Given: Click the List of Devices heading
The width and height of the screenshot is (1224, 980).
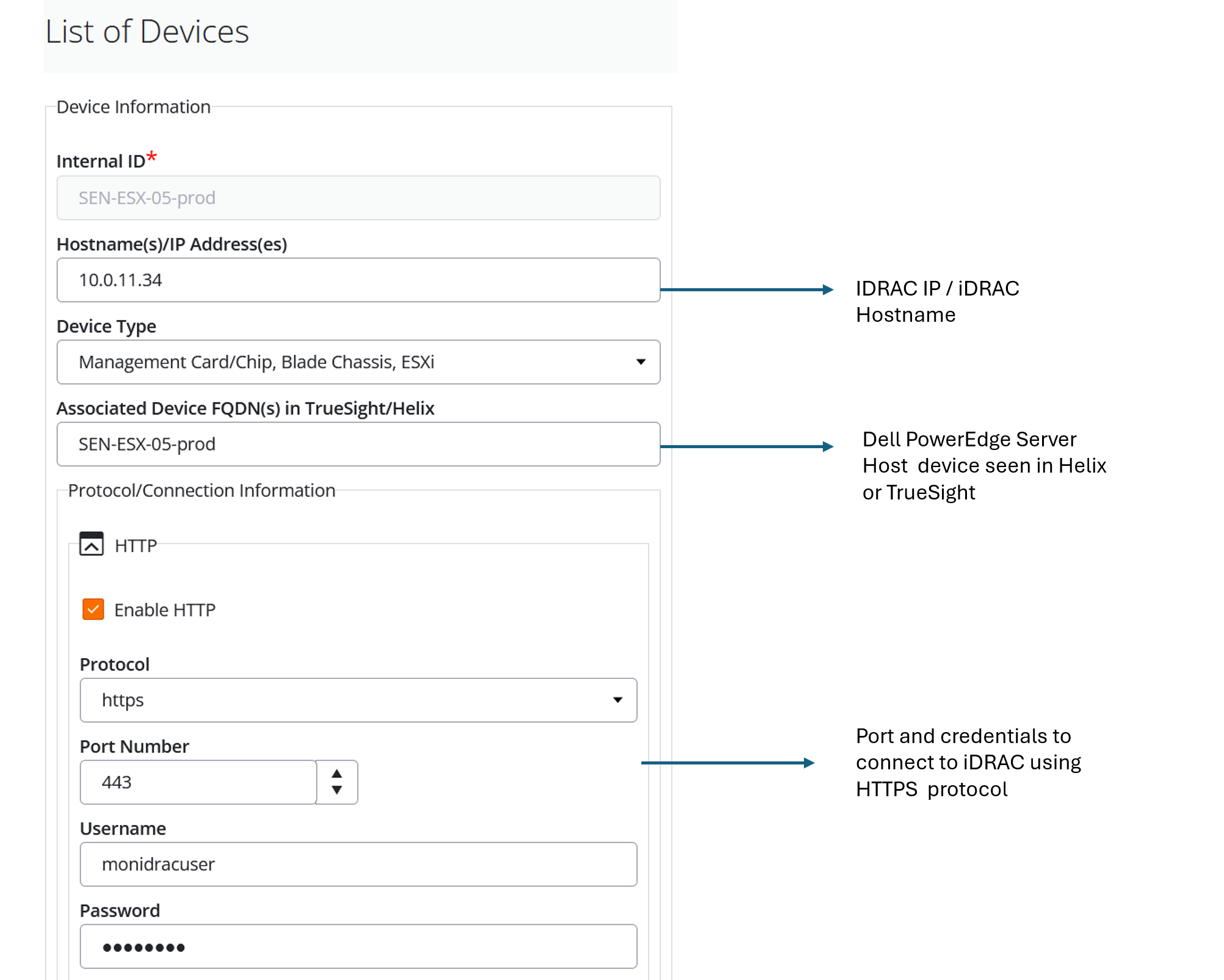Looking at the screenshot, I should pyautogui.click(x=147, y=32).
